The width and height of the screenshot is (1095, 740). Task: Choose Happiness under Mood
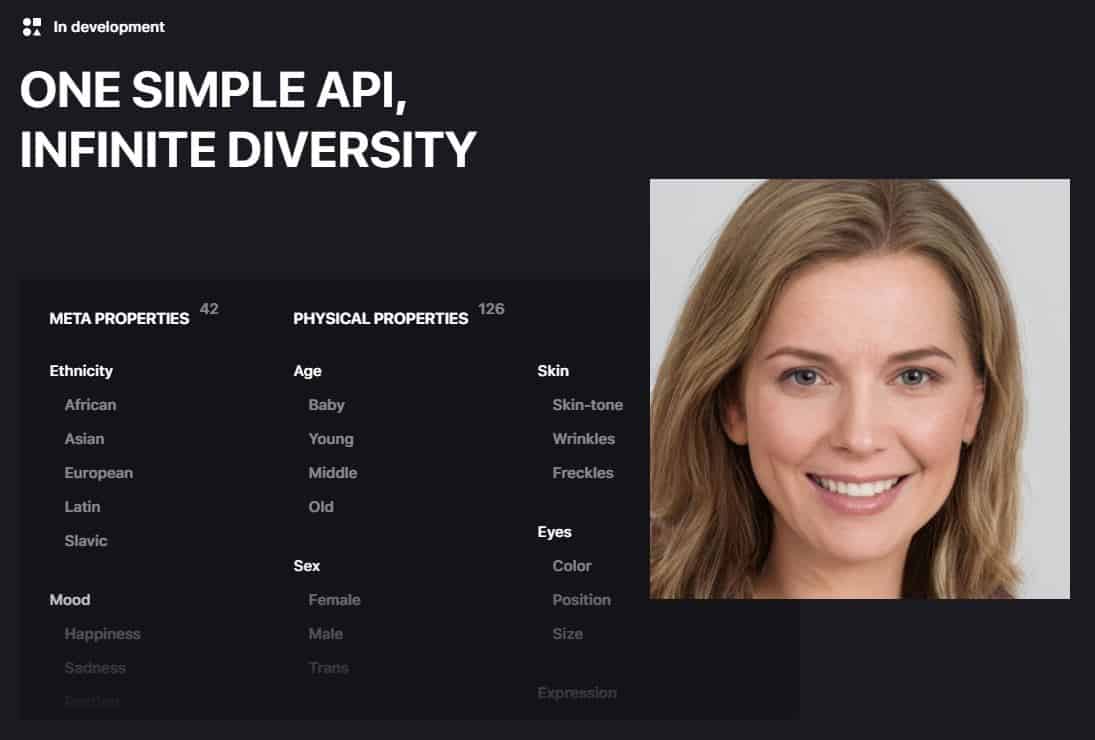[x=102, y=634]
